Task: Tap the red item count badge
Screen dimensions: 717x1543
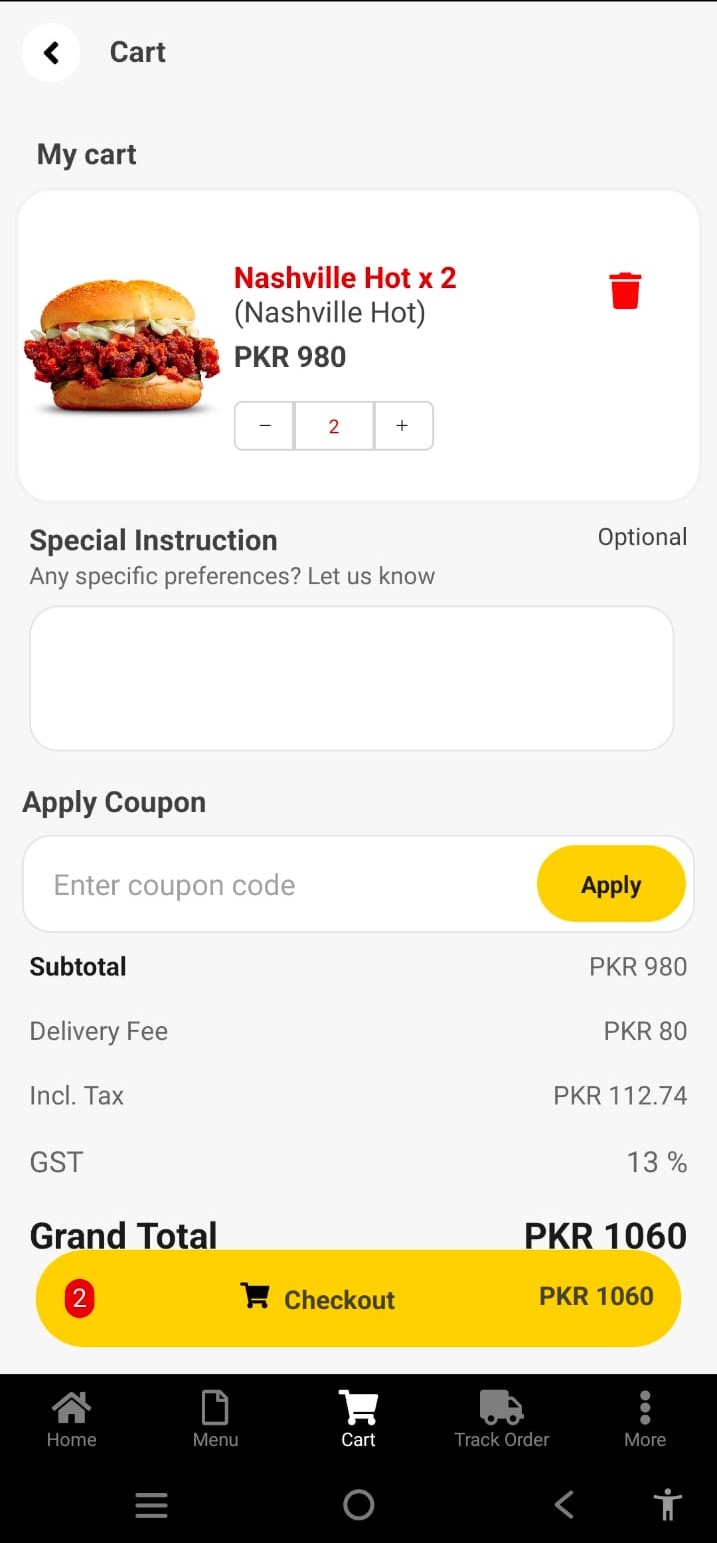Action: pos(79,1299)
